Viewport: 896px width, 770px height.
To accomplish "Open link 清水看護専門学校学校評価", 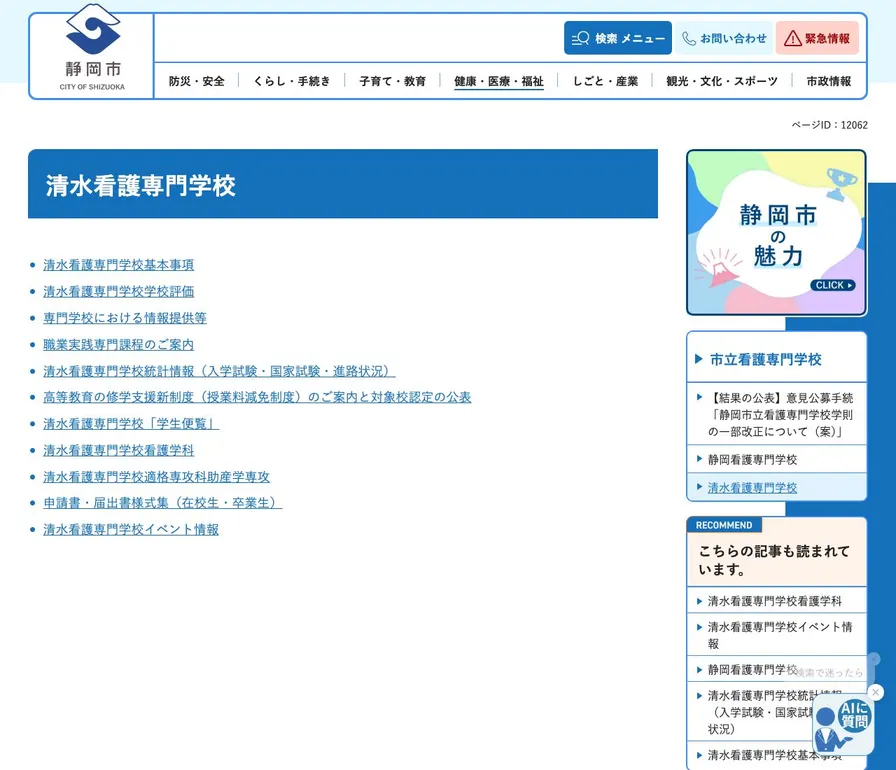I will (119, 291).
